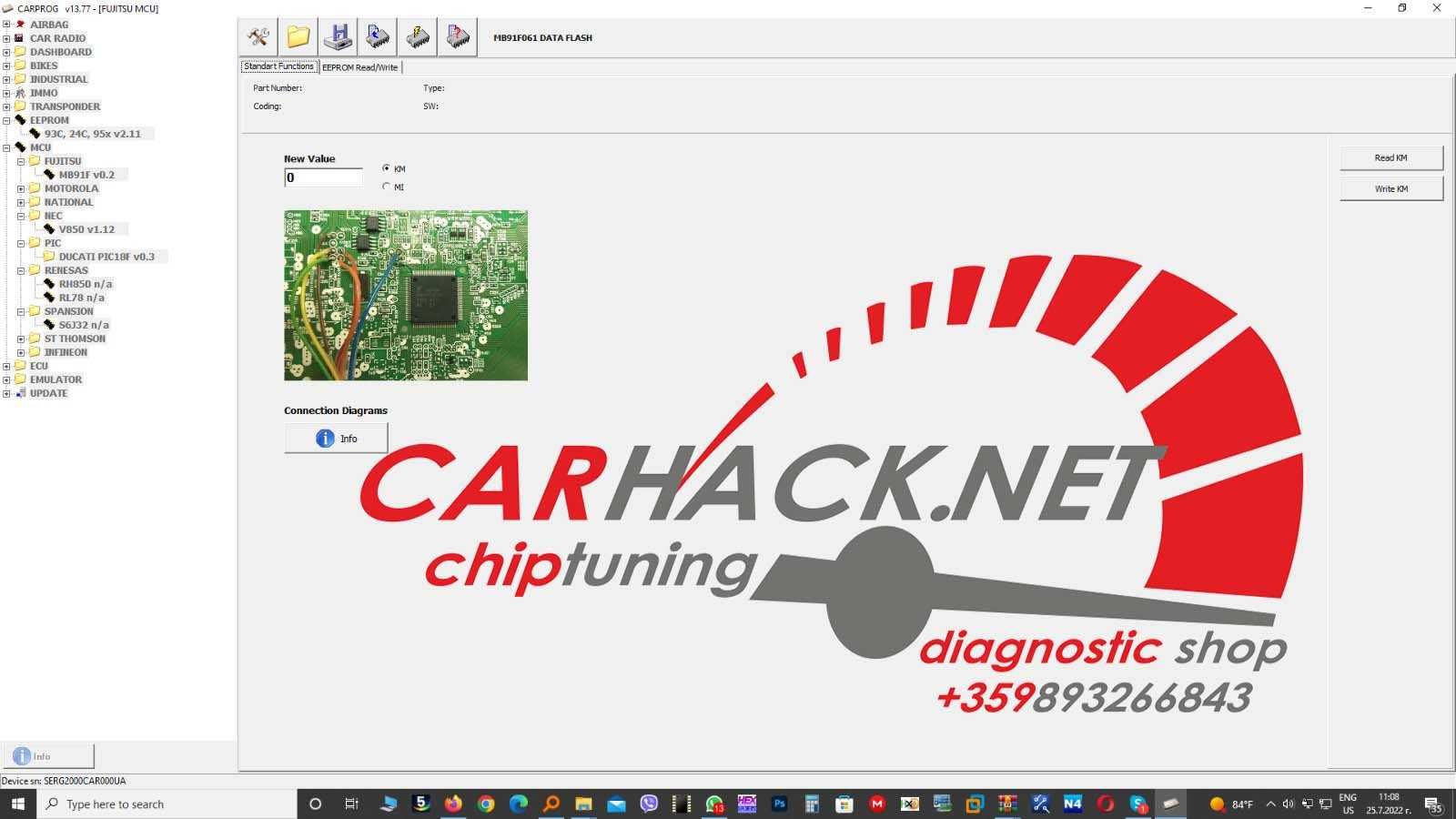Expand the MOTOROLA folder node

[x=21, y=188]
